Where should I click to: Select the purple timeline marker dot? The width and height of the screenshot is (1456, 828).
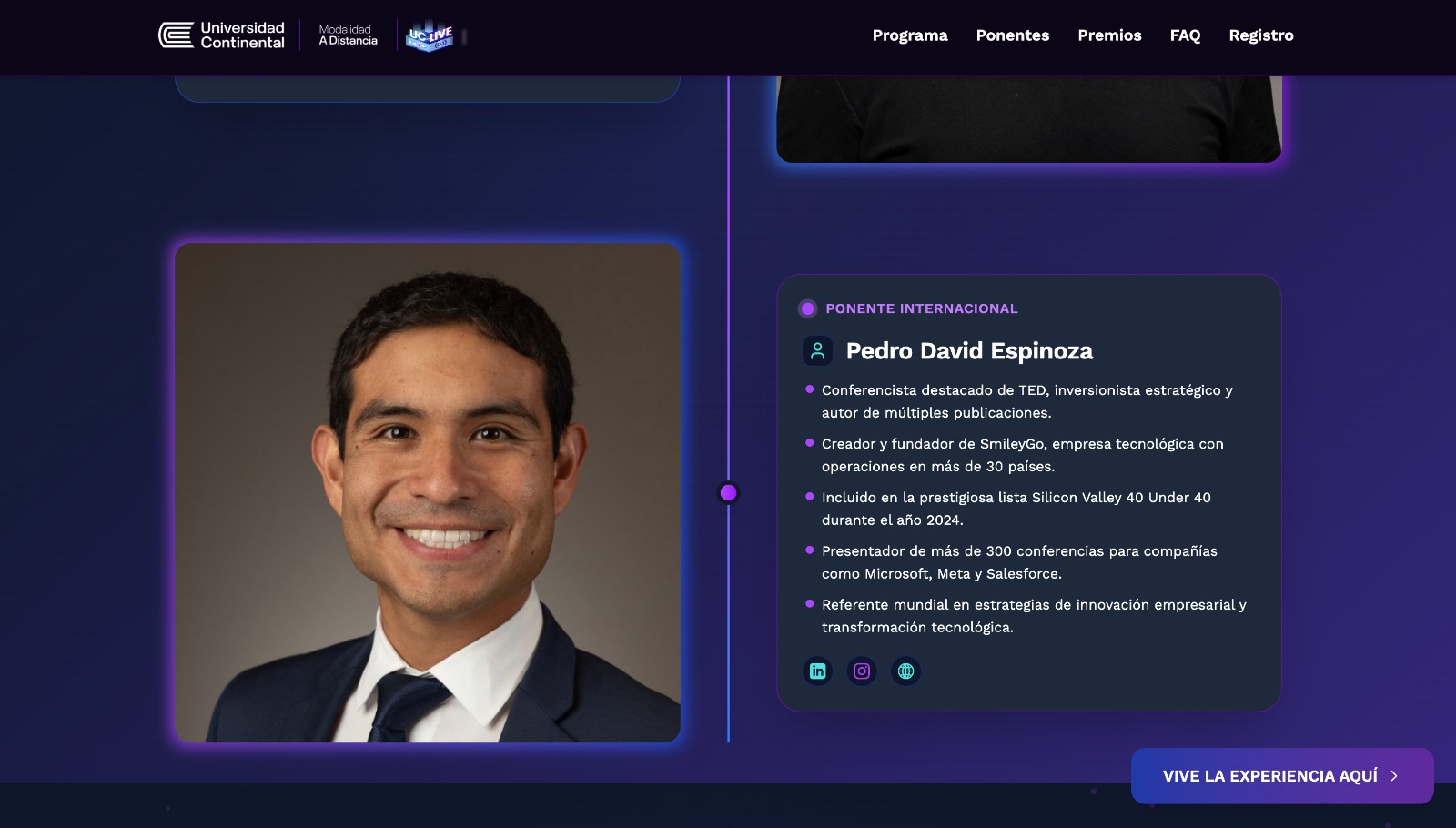click(728, 492)
